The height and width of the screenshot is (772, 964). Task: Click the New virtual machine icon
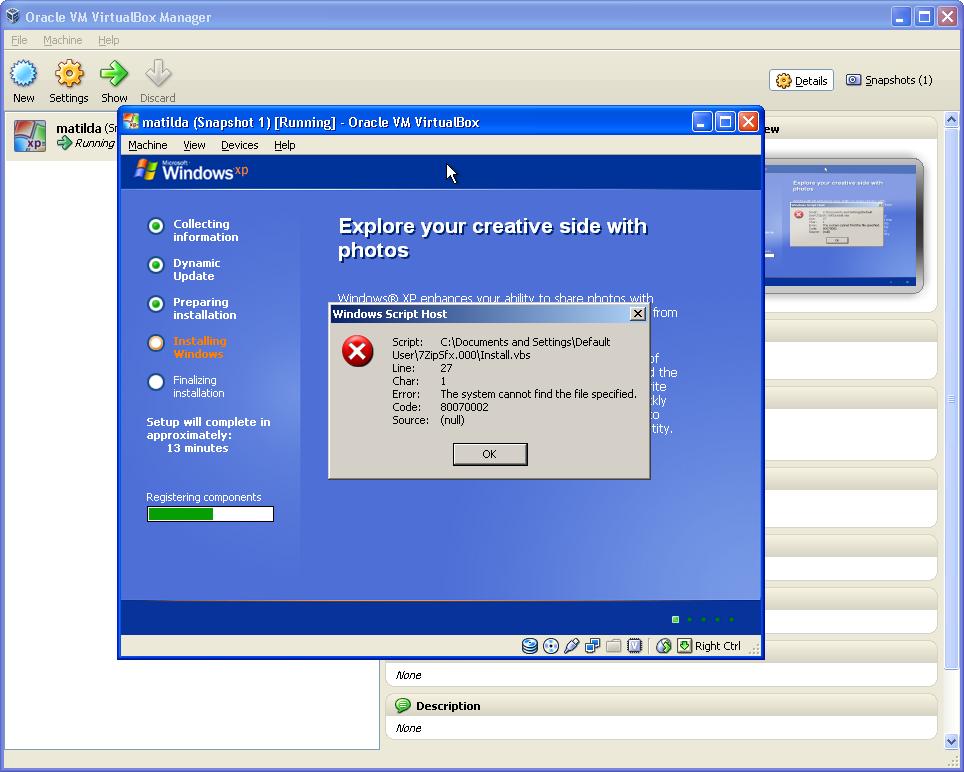(23, 74)
